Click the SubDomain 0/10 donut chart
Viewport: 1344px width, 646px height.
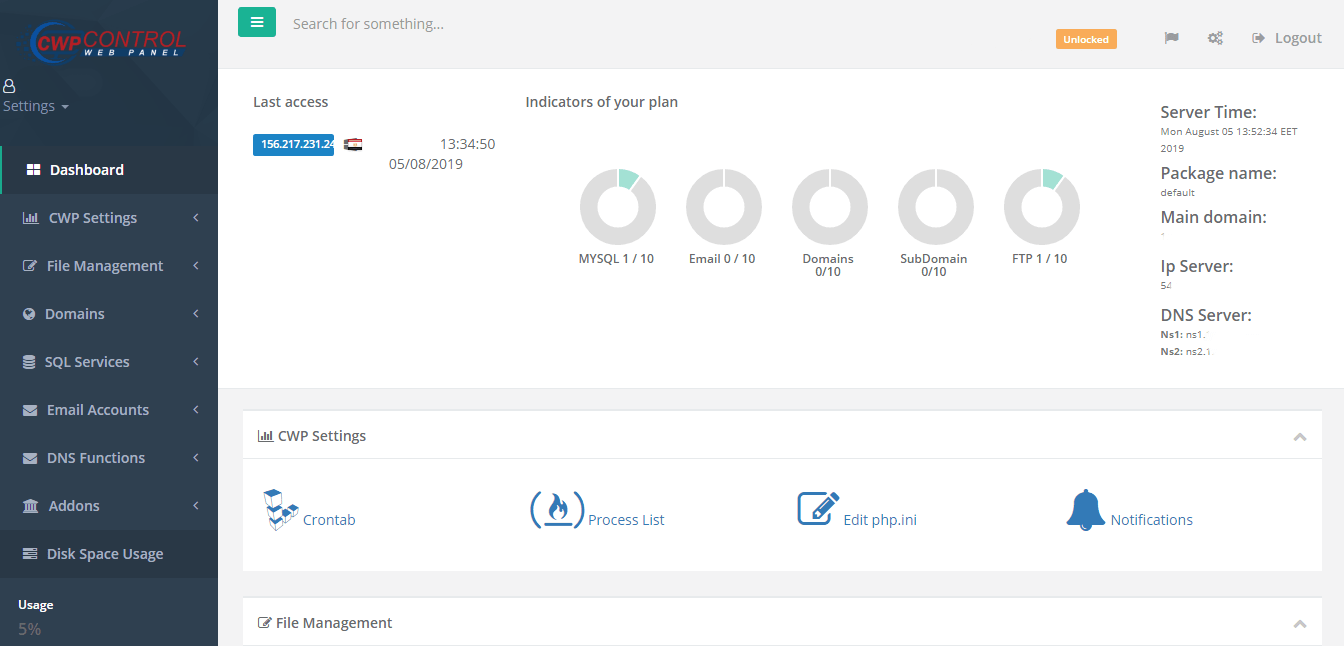coord(936,207)
